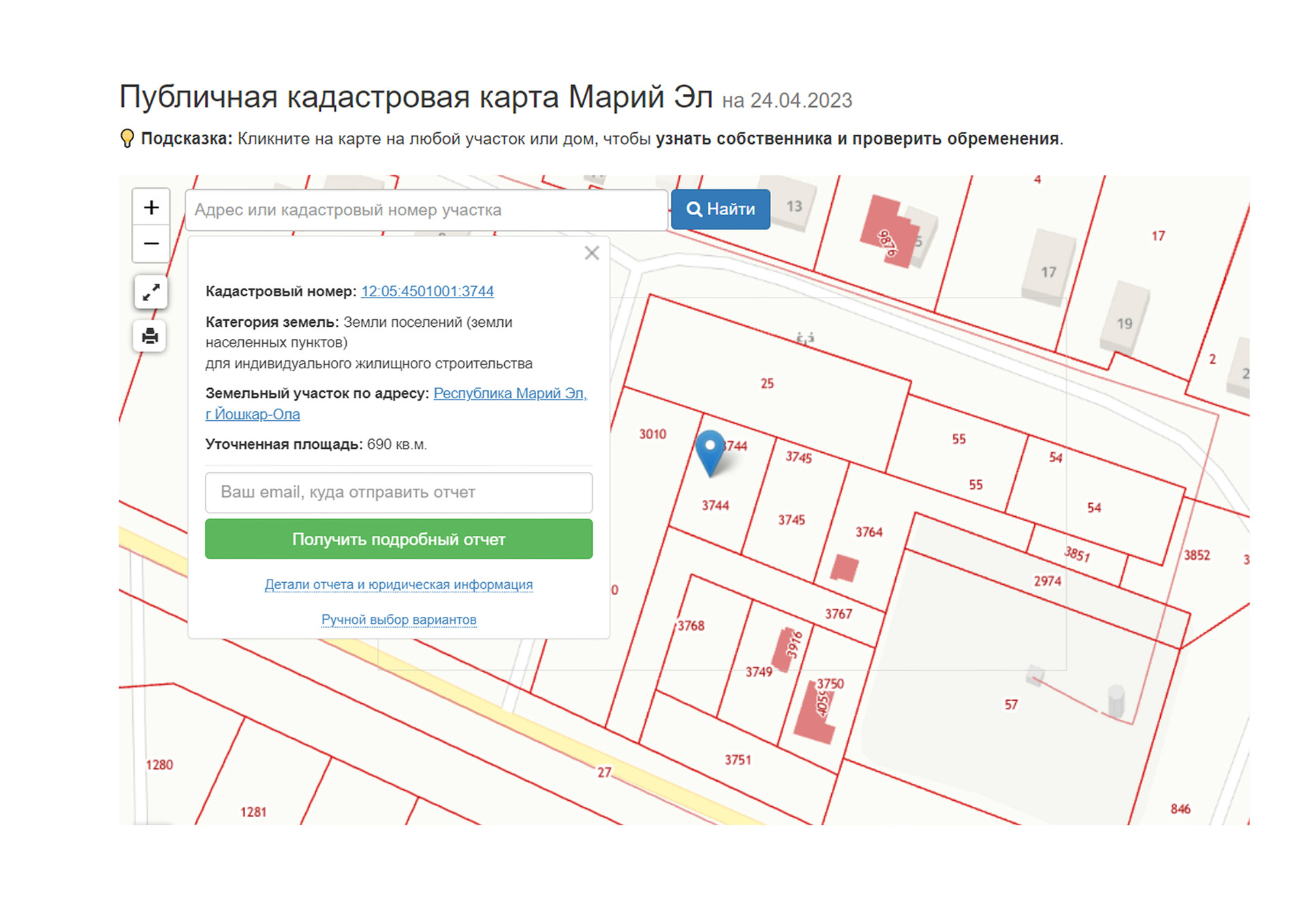
Task: Click the email input for report
Action: click(399, 492)
